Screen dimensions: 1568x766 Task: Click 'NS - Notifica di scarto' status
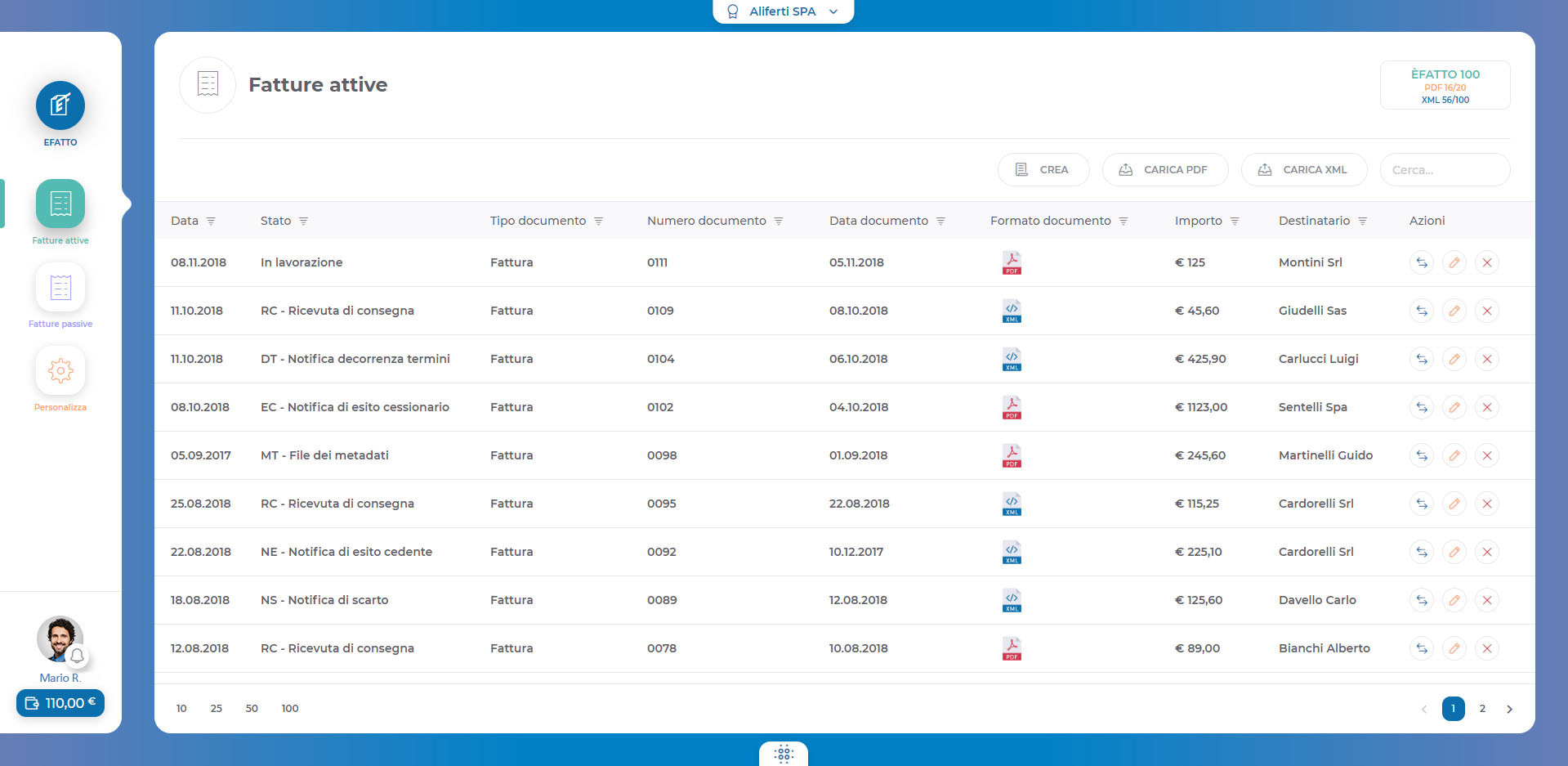324,600
